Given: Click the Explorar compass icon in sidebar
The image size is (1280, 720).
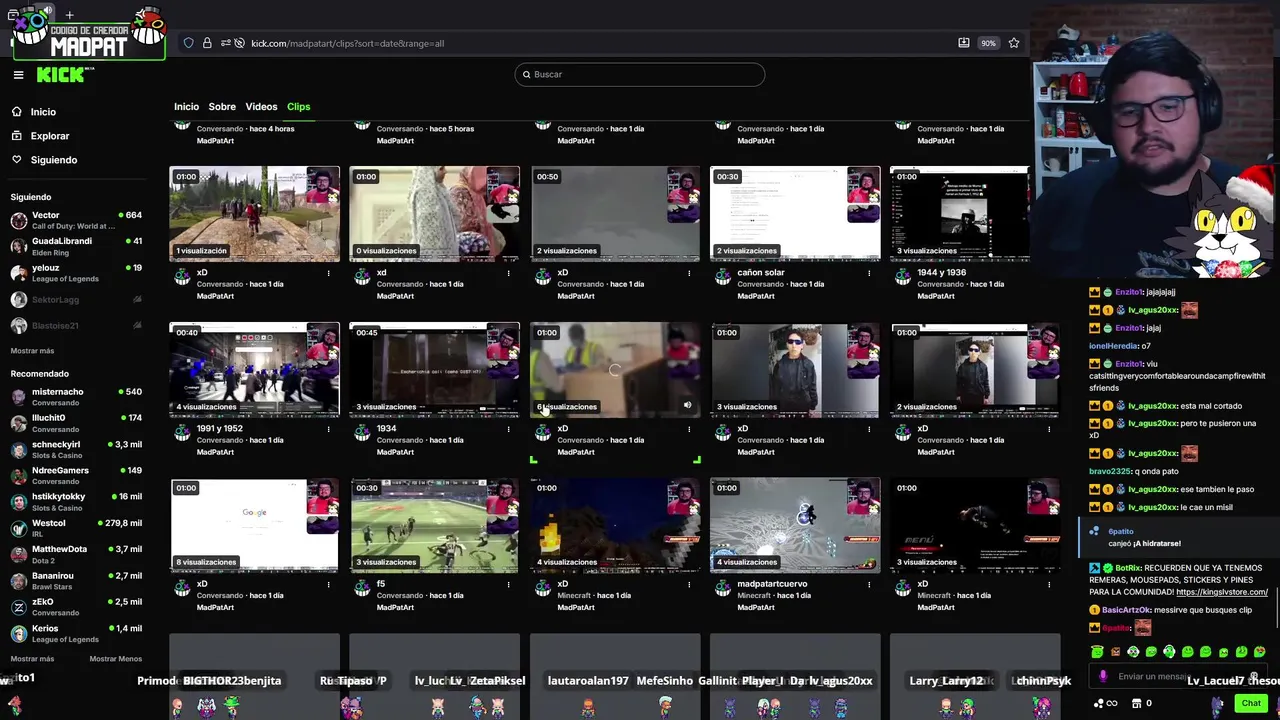Looking at the screenshot, I should tap(17, 136).
